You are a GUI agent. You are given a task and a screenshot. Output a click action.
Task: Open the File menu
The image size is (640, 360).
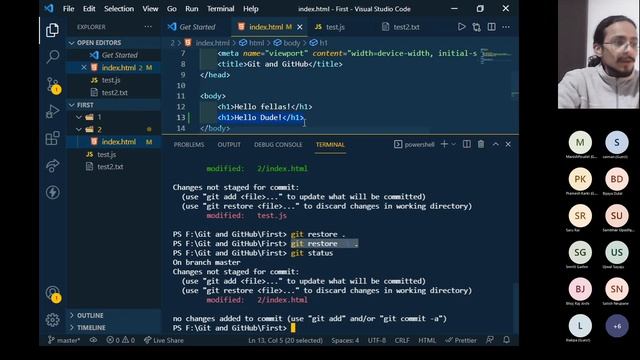point(69,9)
